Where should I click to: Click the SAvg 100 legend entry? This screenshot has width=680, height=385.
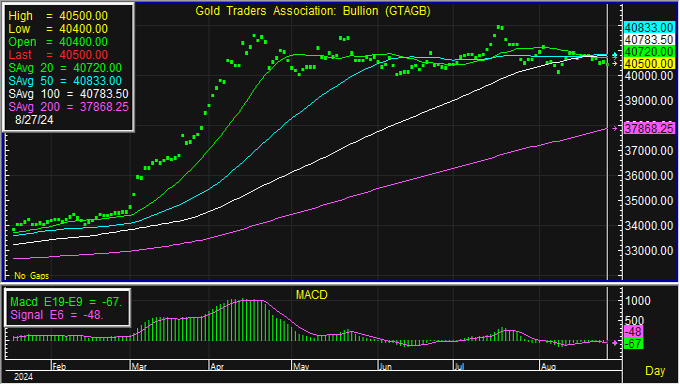tap(69, 94)
